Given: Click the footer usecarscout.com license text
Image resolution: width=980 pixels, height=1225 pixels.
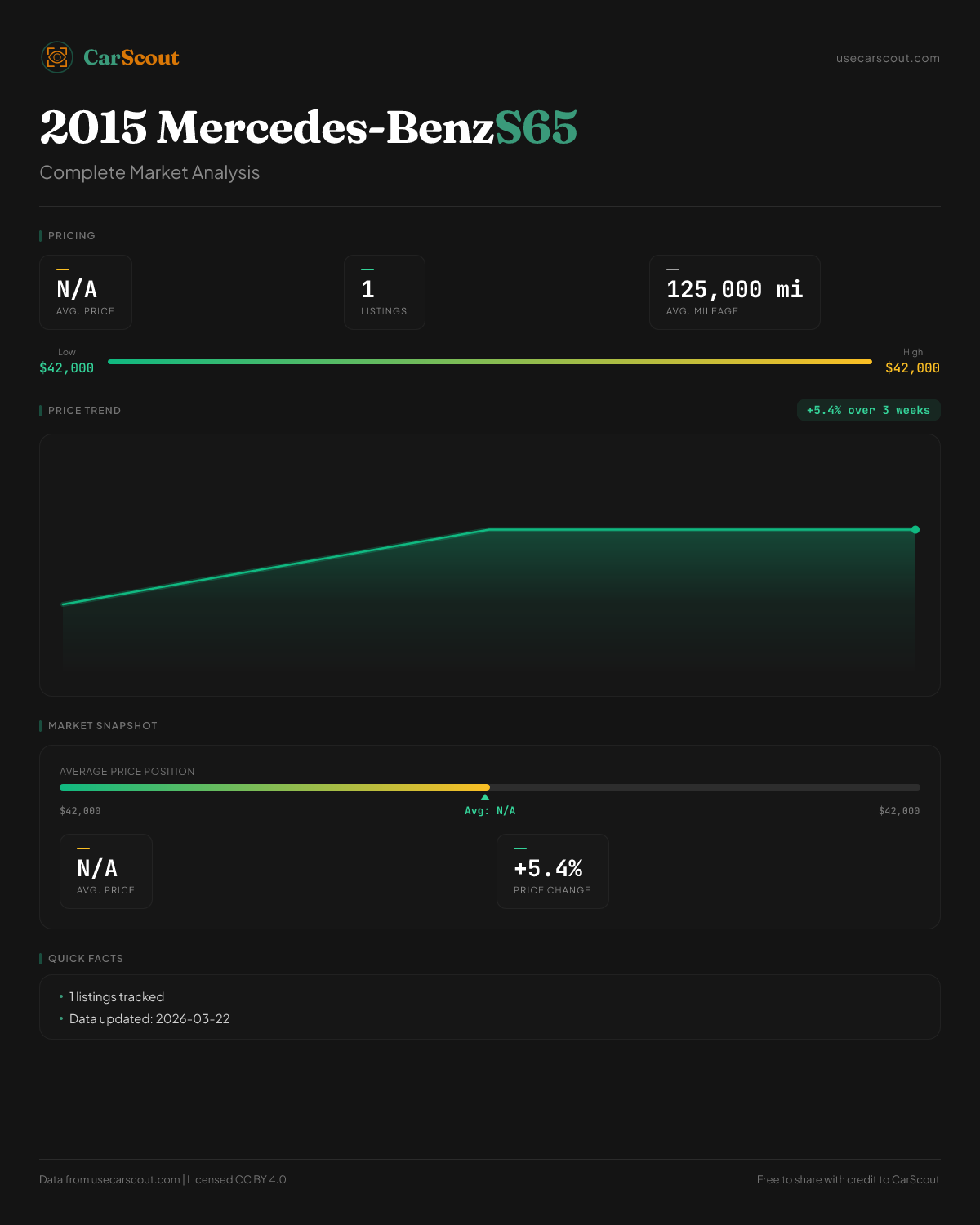Looking at the screenshot, I should pos(163,1179).
